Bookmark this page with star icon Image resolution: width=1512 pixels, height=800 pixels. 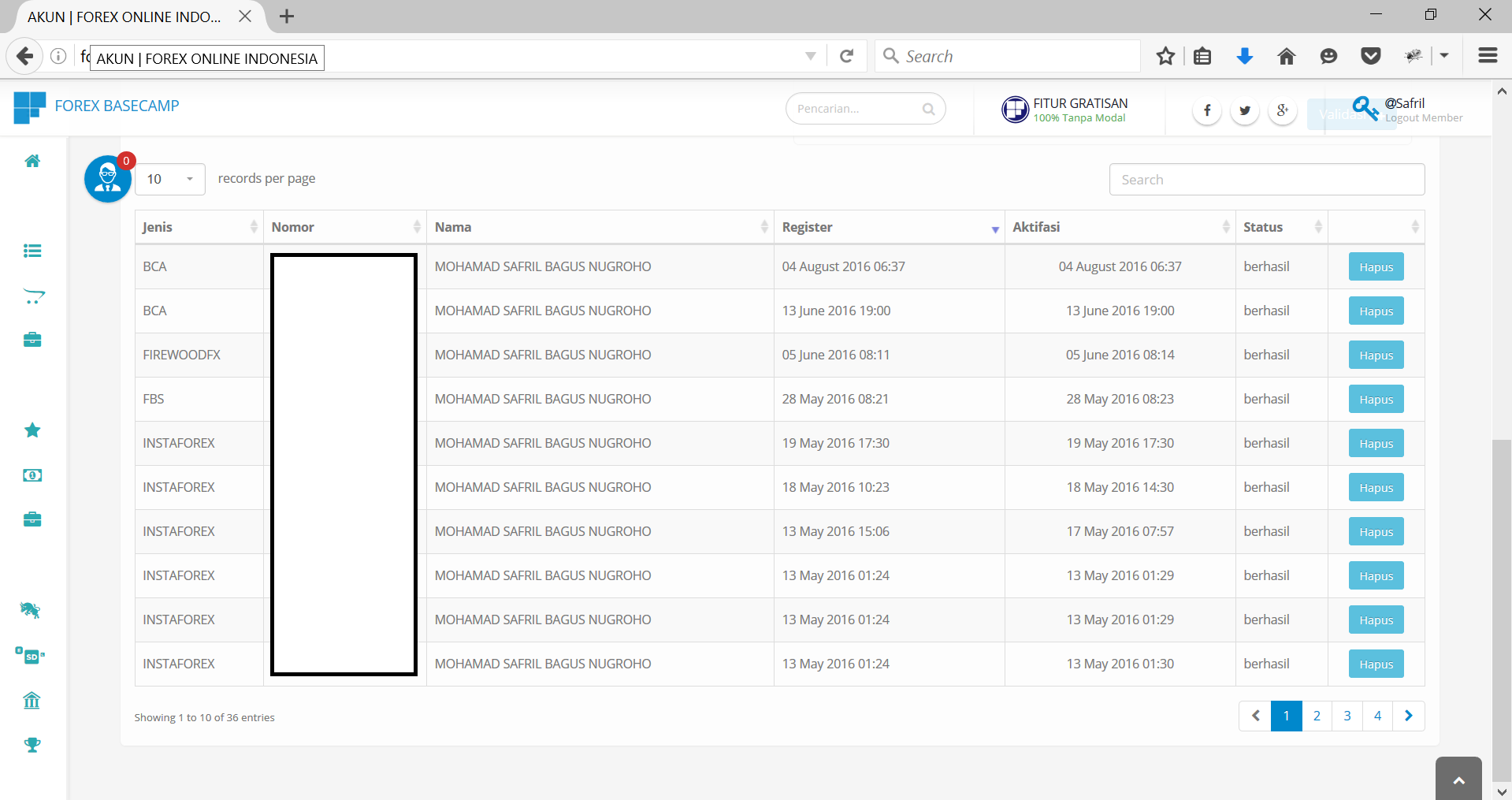pyautogui.click(x=1165, y=56)
